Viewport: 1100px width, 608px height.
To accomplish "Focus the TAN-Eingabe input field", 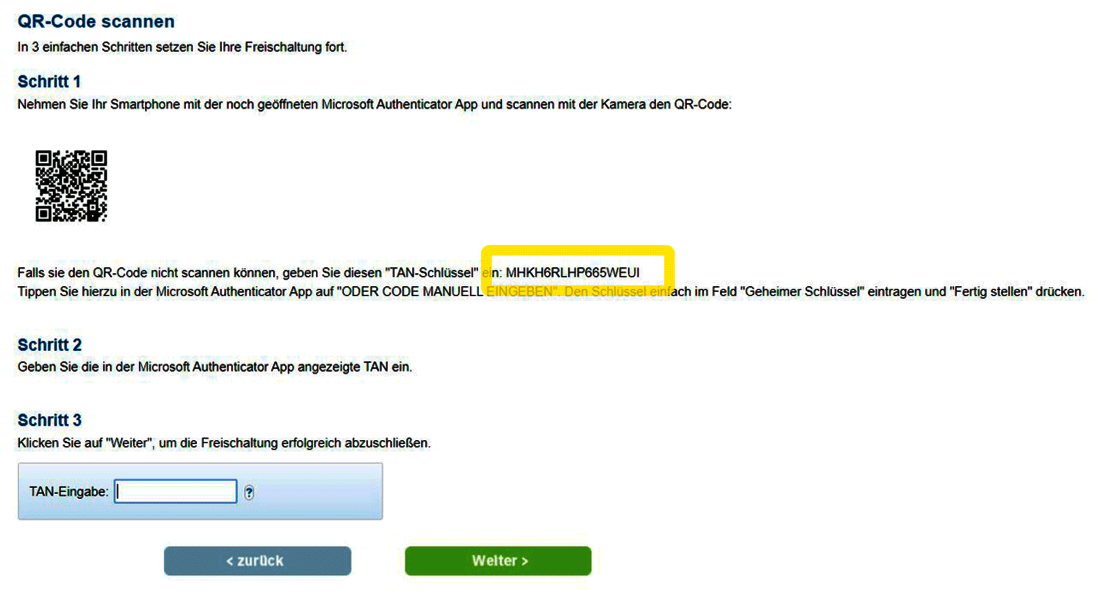I will point(176,491).
